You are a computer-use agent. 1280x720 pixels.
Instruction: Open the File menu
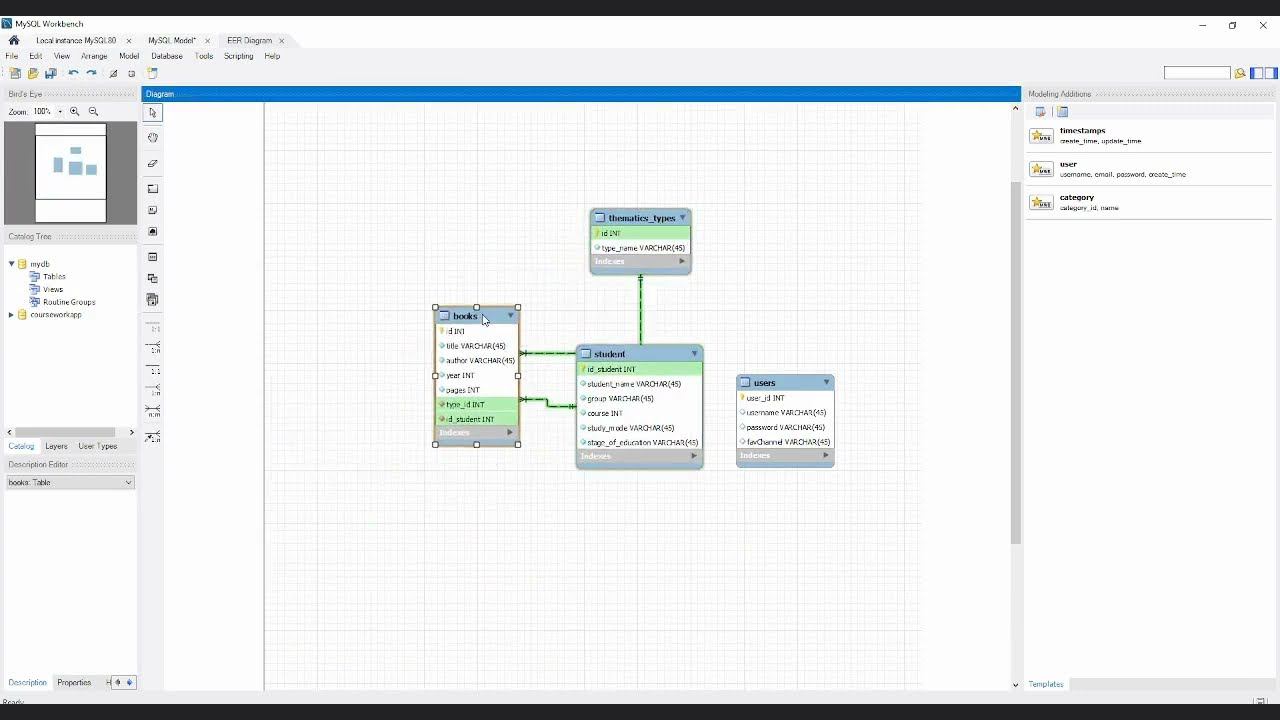click(12, 56)
